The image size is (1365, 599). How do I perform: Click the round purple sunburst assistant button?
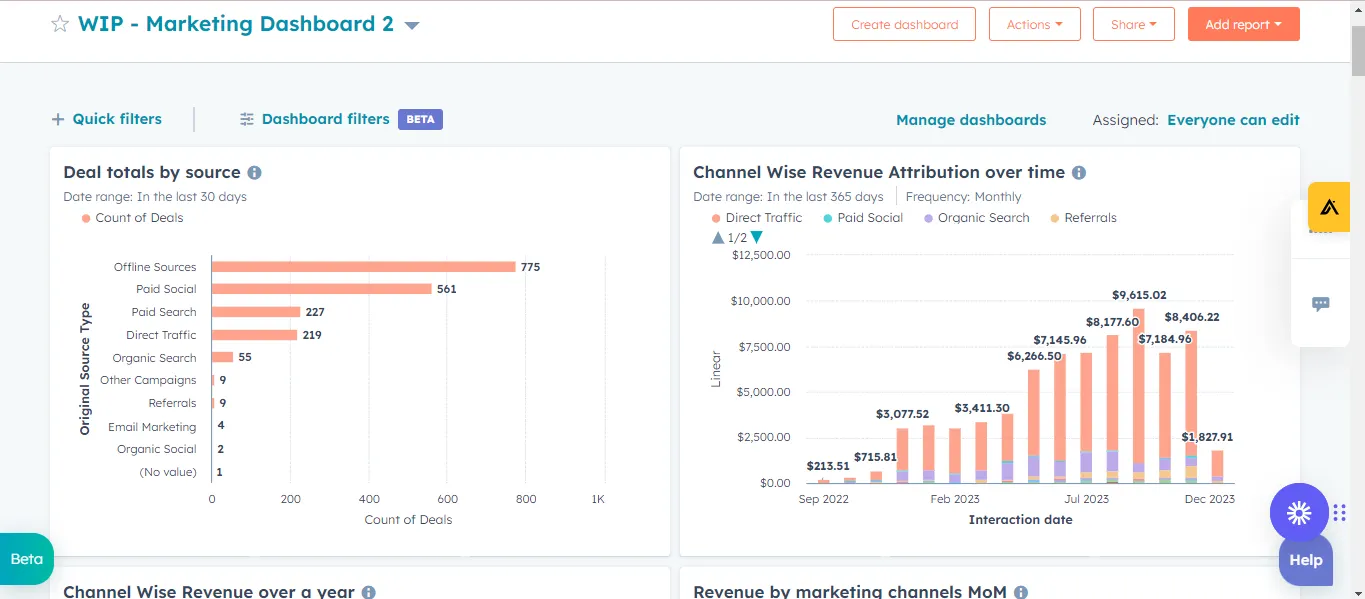click(x=1298, y=513)
